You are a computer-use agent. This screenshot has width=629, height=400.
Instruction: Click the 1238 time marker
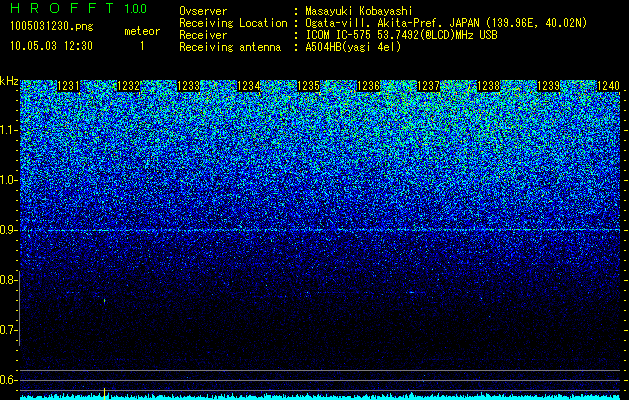489,86
